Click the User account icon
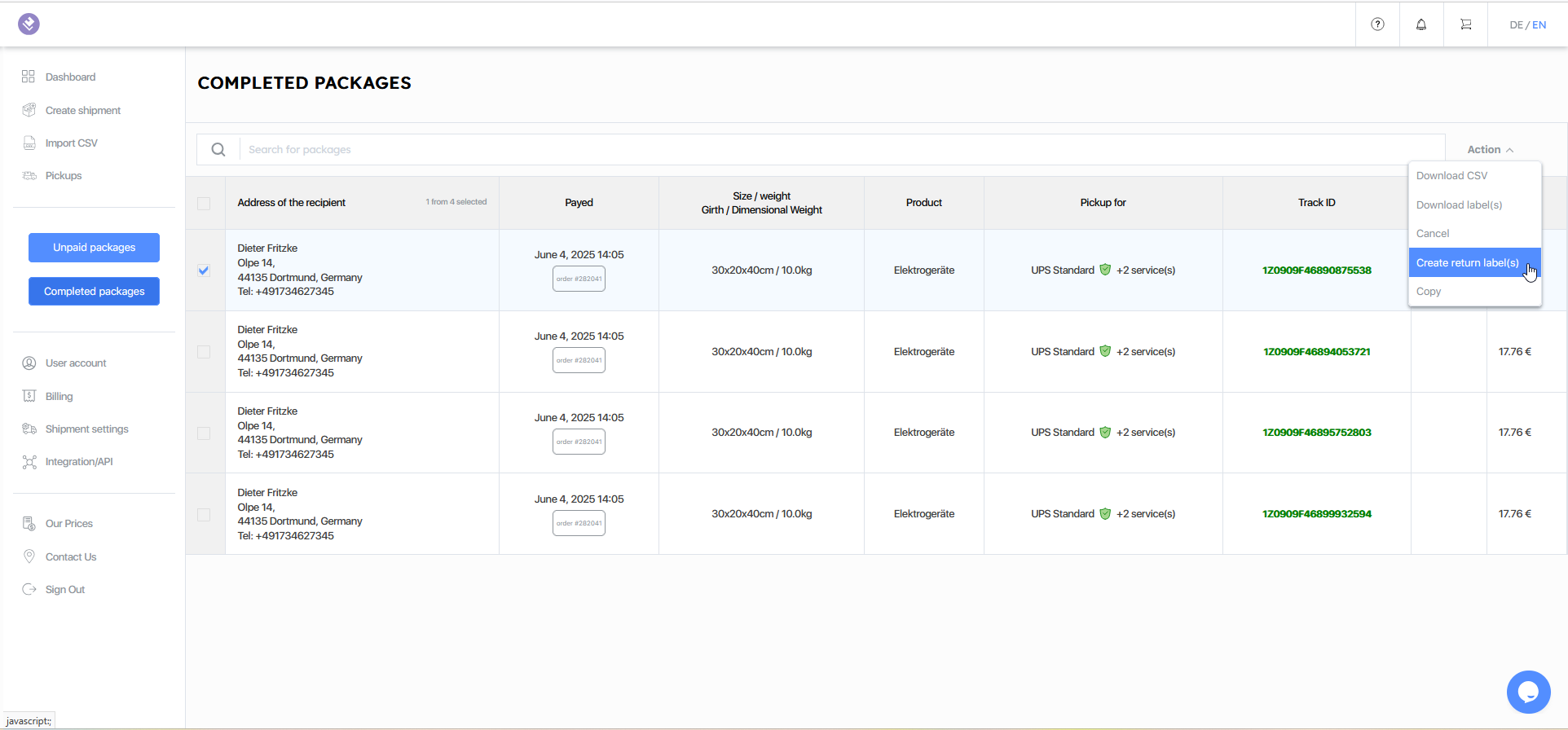 click(x=29, y=363)
